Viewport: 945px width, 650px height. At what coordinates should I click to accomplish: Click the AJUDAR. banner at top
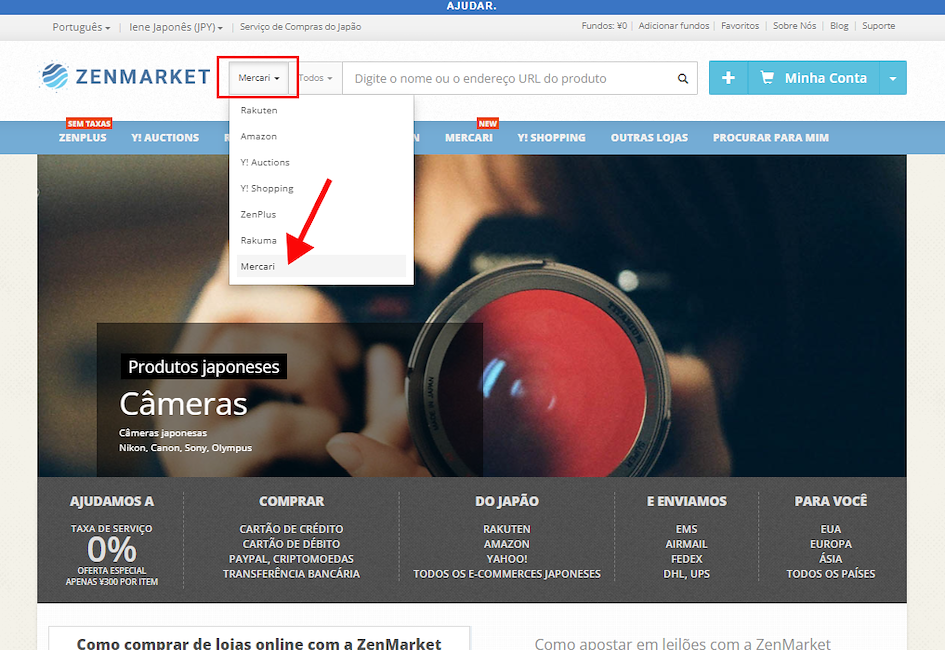click(472, 6)
